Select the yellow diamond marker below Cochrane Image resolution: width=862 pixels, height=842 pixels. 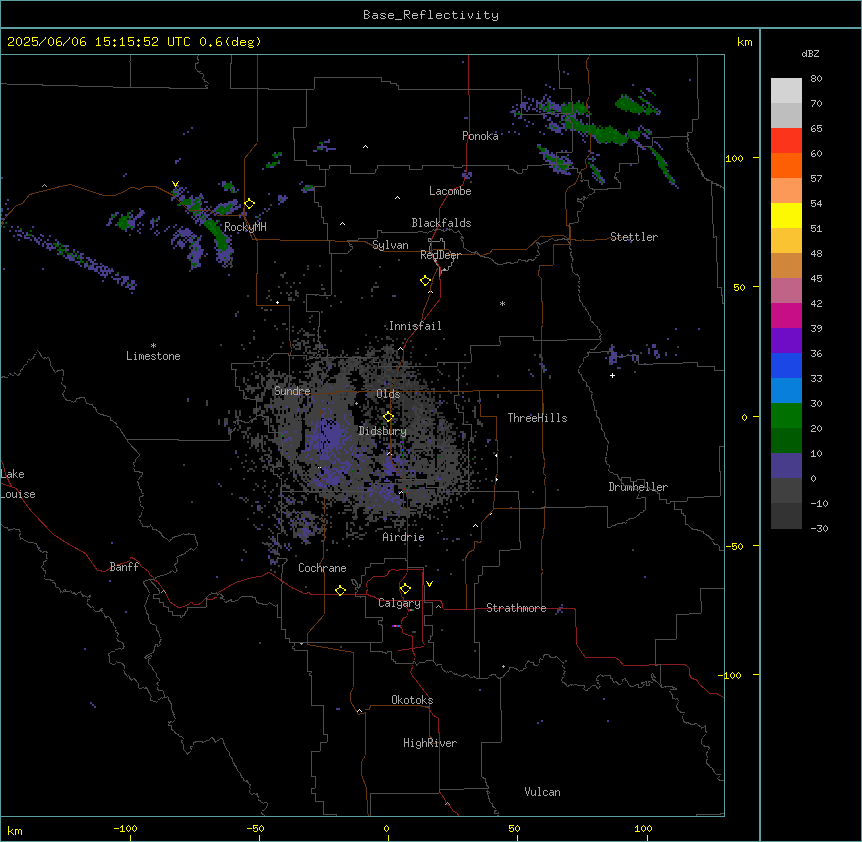(x=340, y=590)
